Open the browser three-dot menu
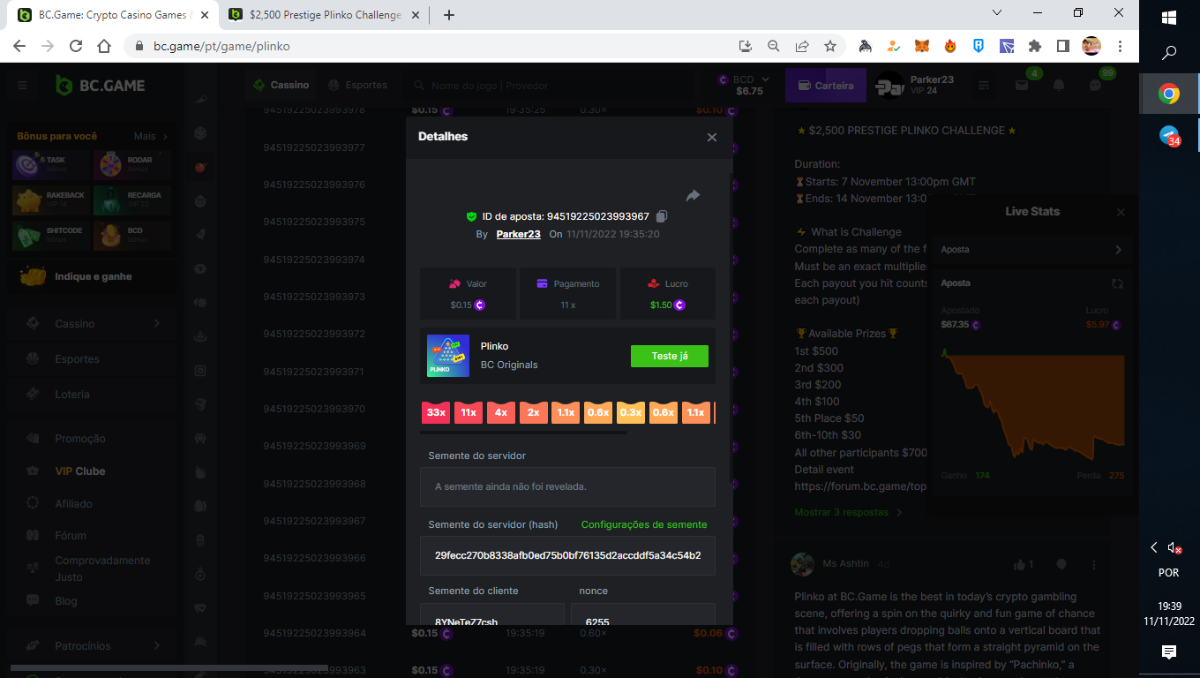This screenshot has height=678, width=1200. pos(1120,46)
